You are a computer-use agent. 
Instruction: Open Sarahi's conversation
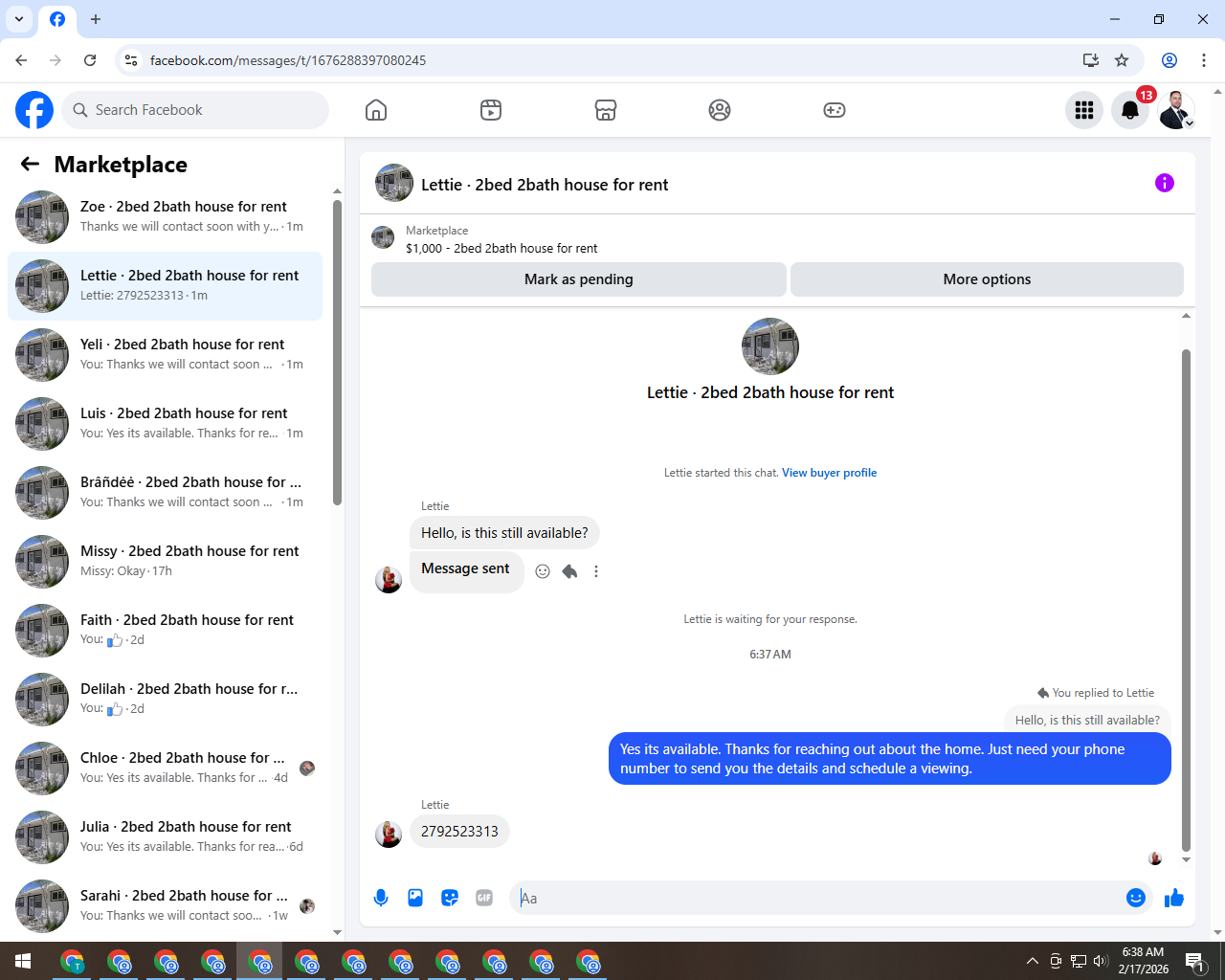point(165,906)
